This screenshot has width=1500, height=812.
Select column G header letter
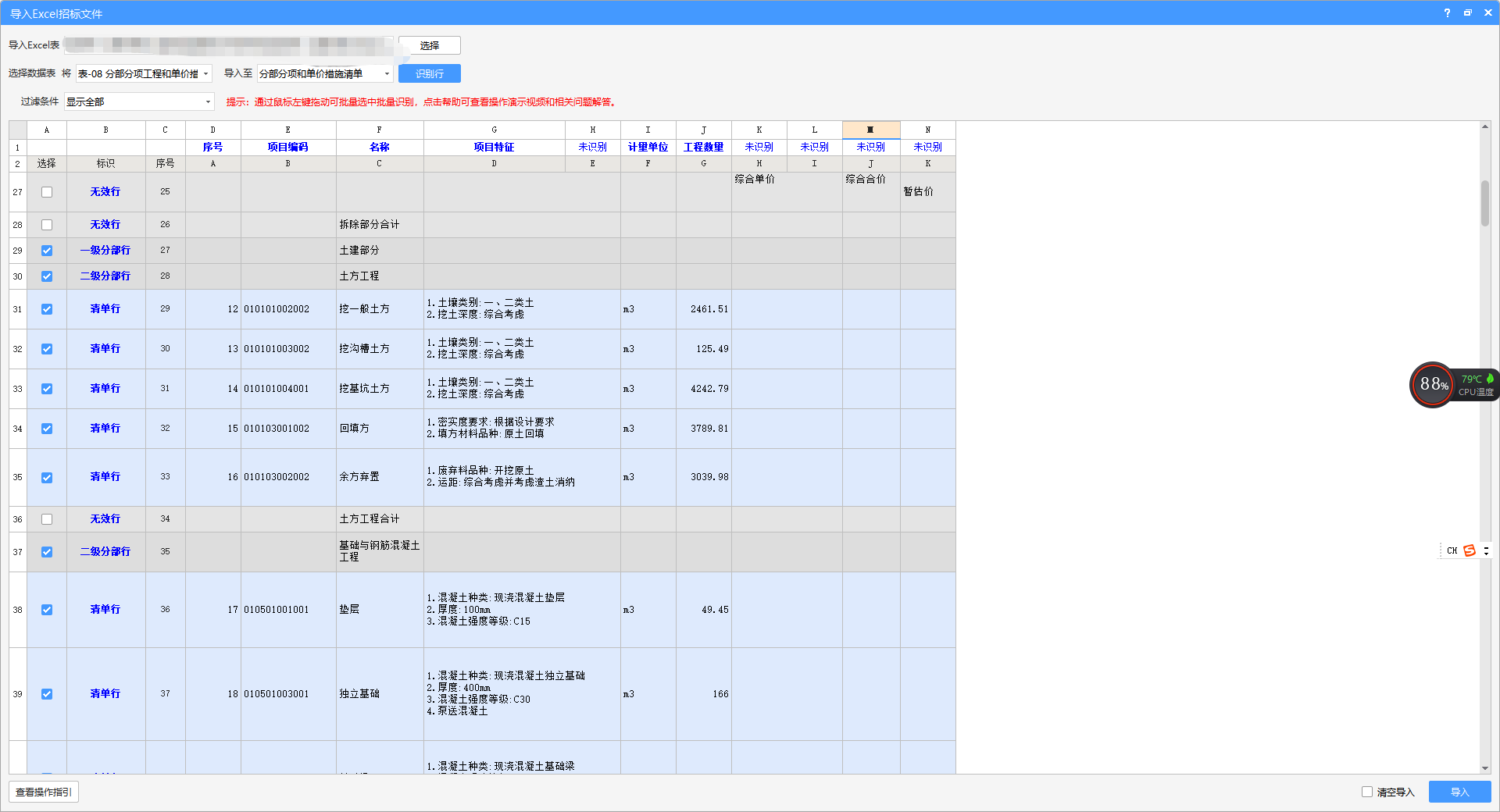495,130
